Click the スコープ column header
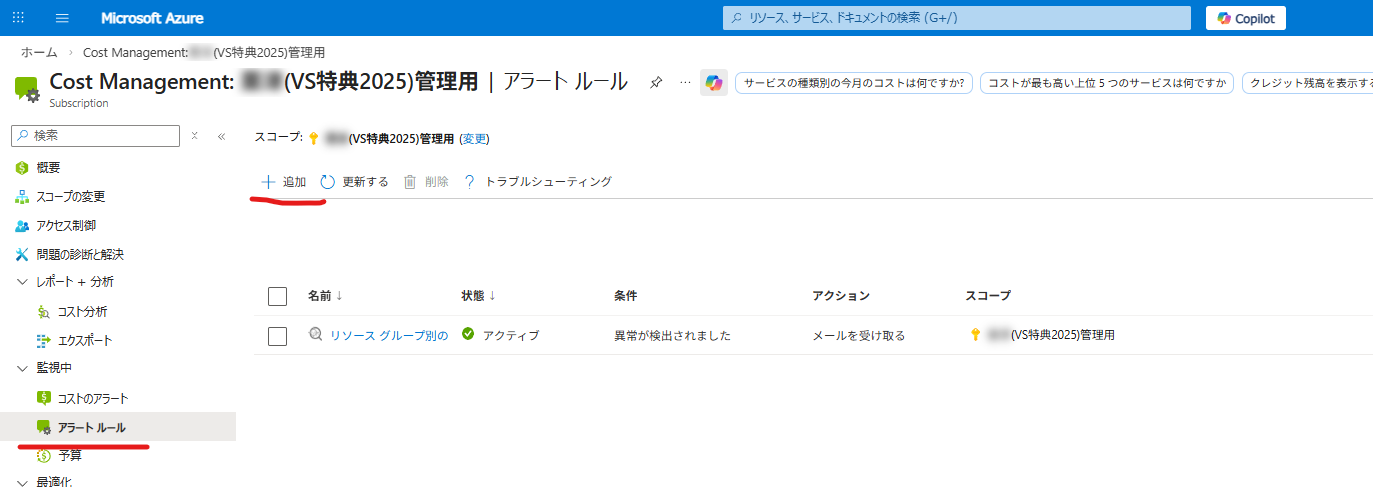Screen dimensions: 1373x487 [x=988, y=296]
